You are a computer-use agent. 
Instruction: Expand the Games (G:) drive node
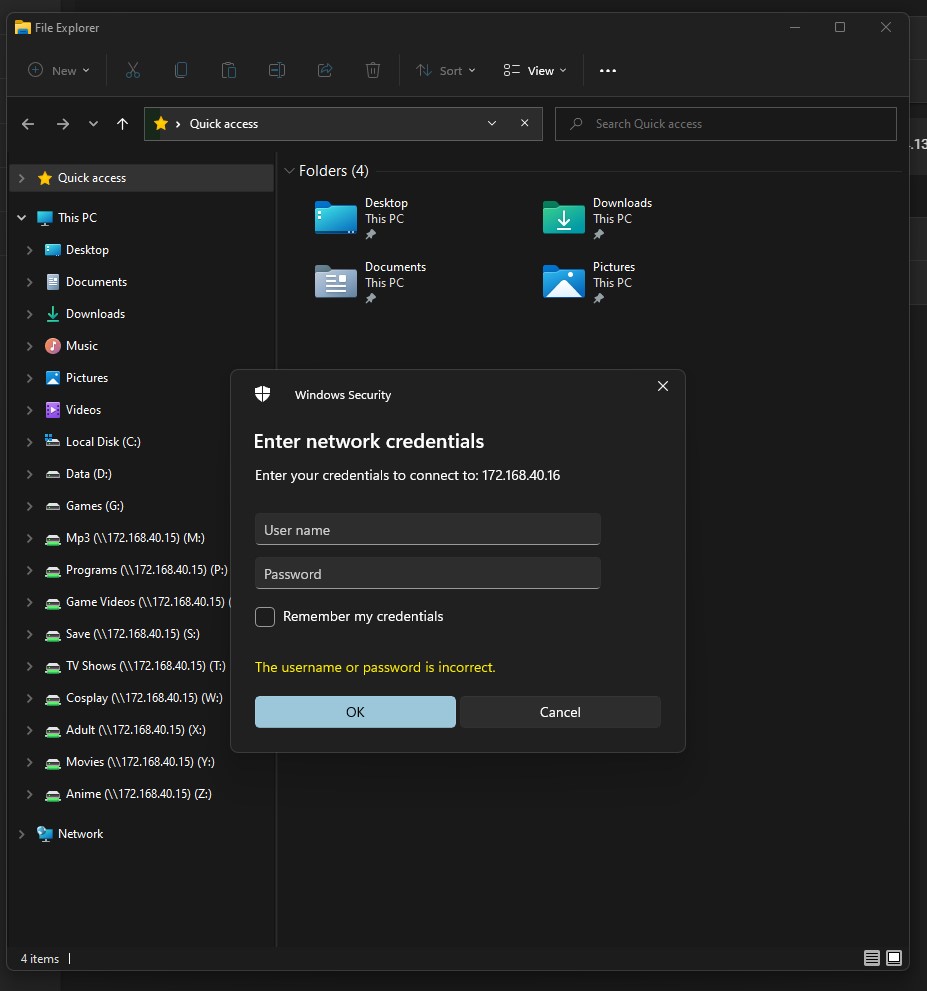tap(29, 506)
